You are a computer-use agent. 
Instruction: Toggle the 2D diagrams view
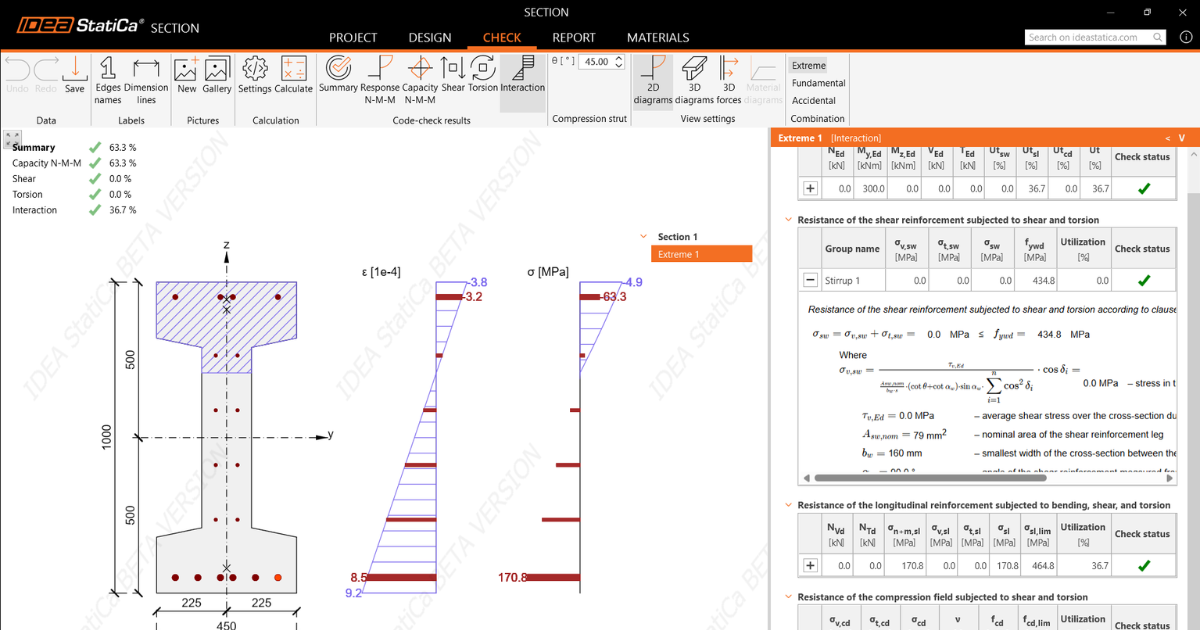tap(652, 78)
